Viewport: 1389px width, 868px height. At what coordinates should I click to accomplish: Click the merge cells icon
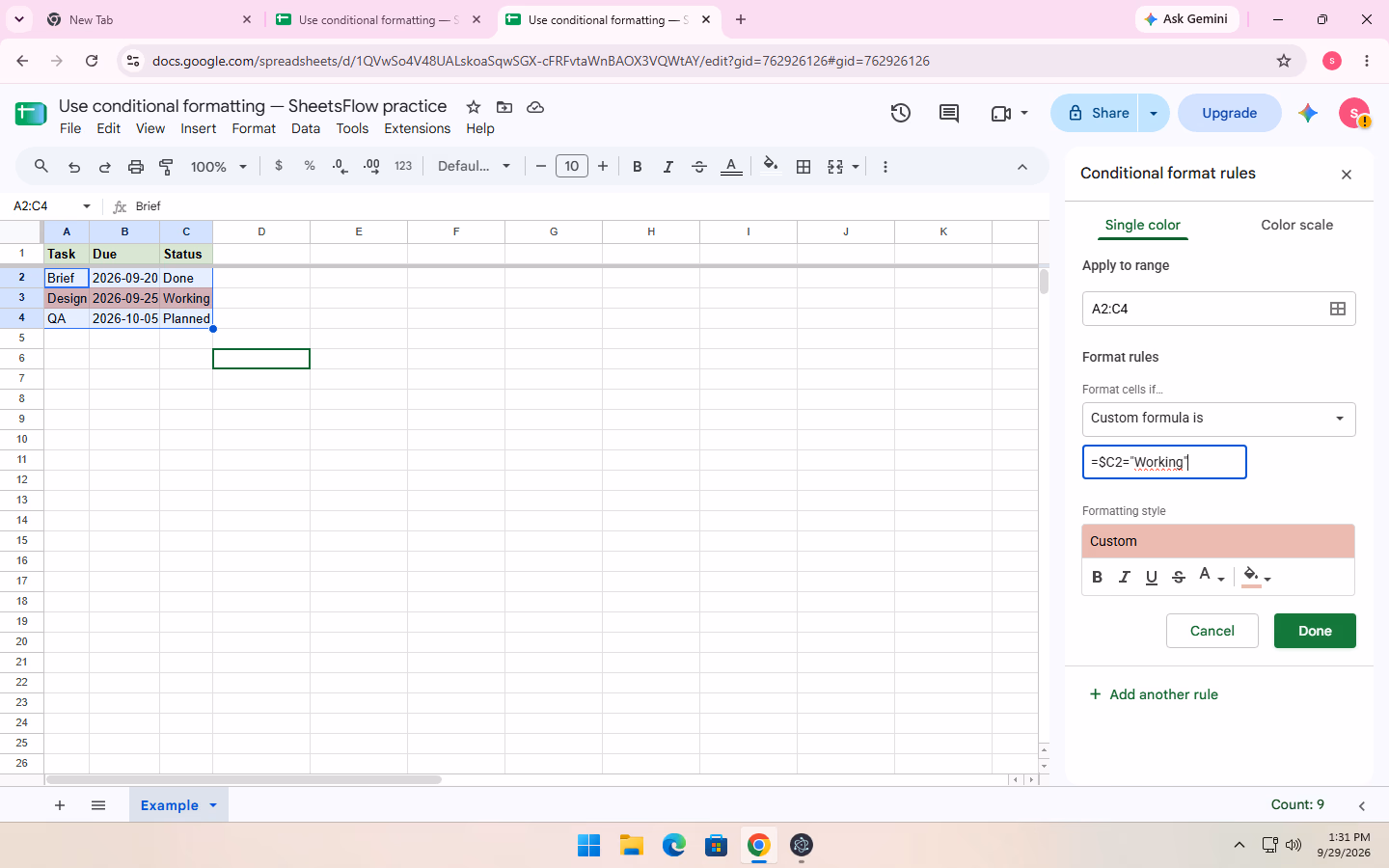tap(835, 167)
